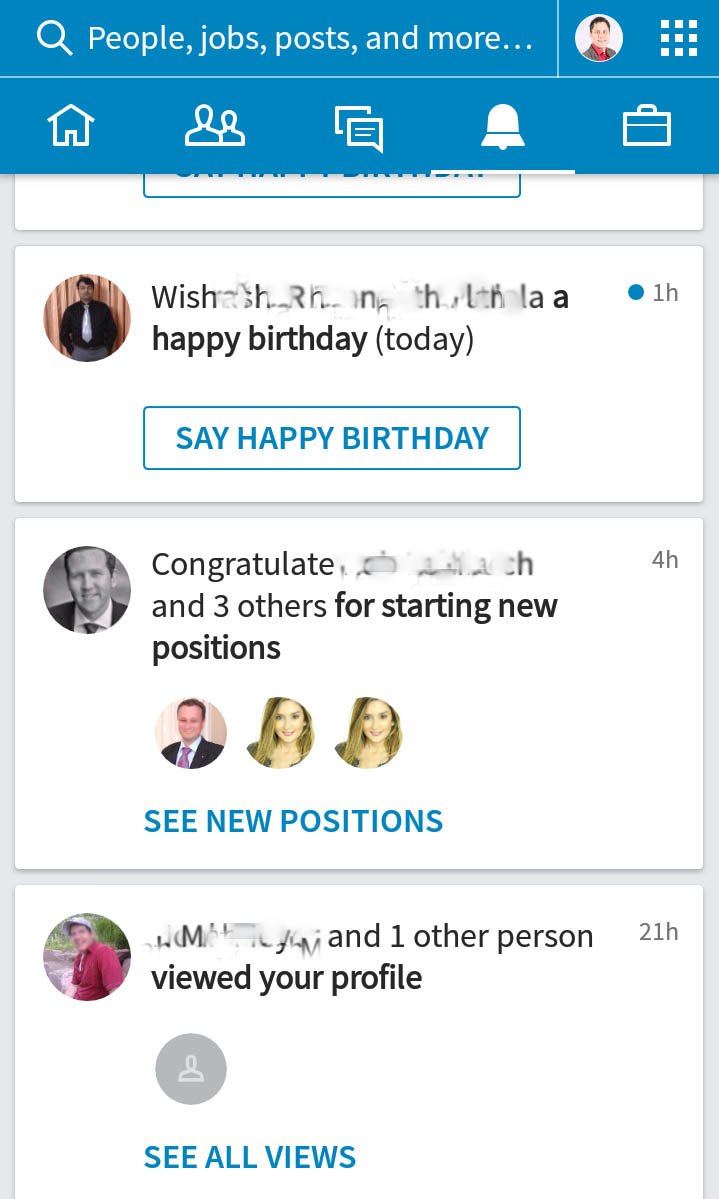Tap the blue unread dot on birthday notification
Viewport: 719px width, 1199px height.
point(636,293)
